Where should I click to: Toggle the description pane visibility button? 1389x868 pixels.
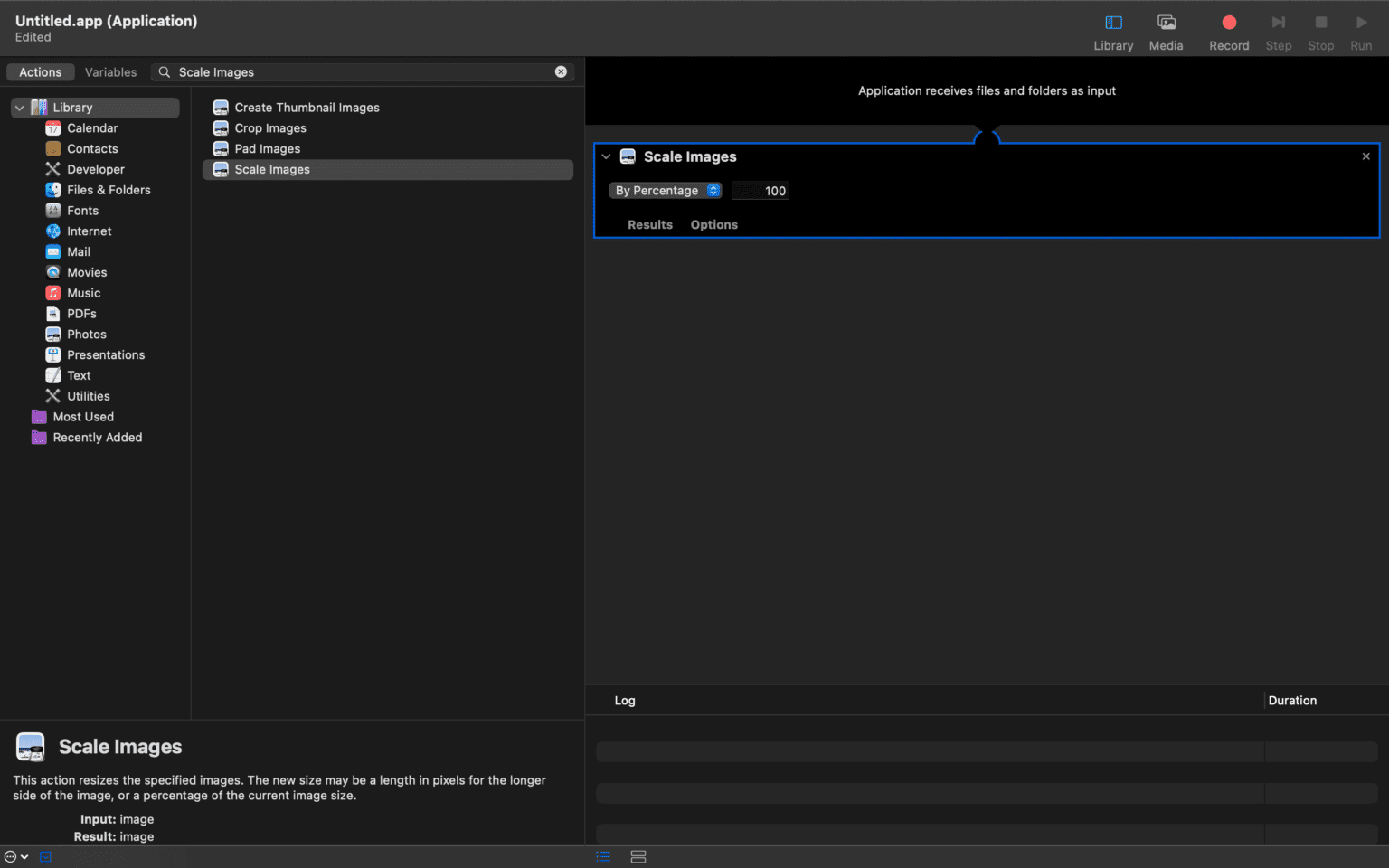pyautogui.click(x=46, y=856)
